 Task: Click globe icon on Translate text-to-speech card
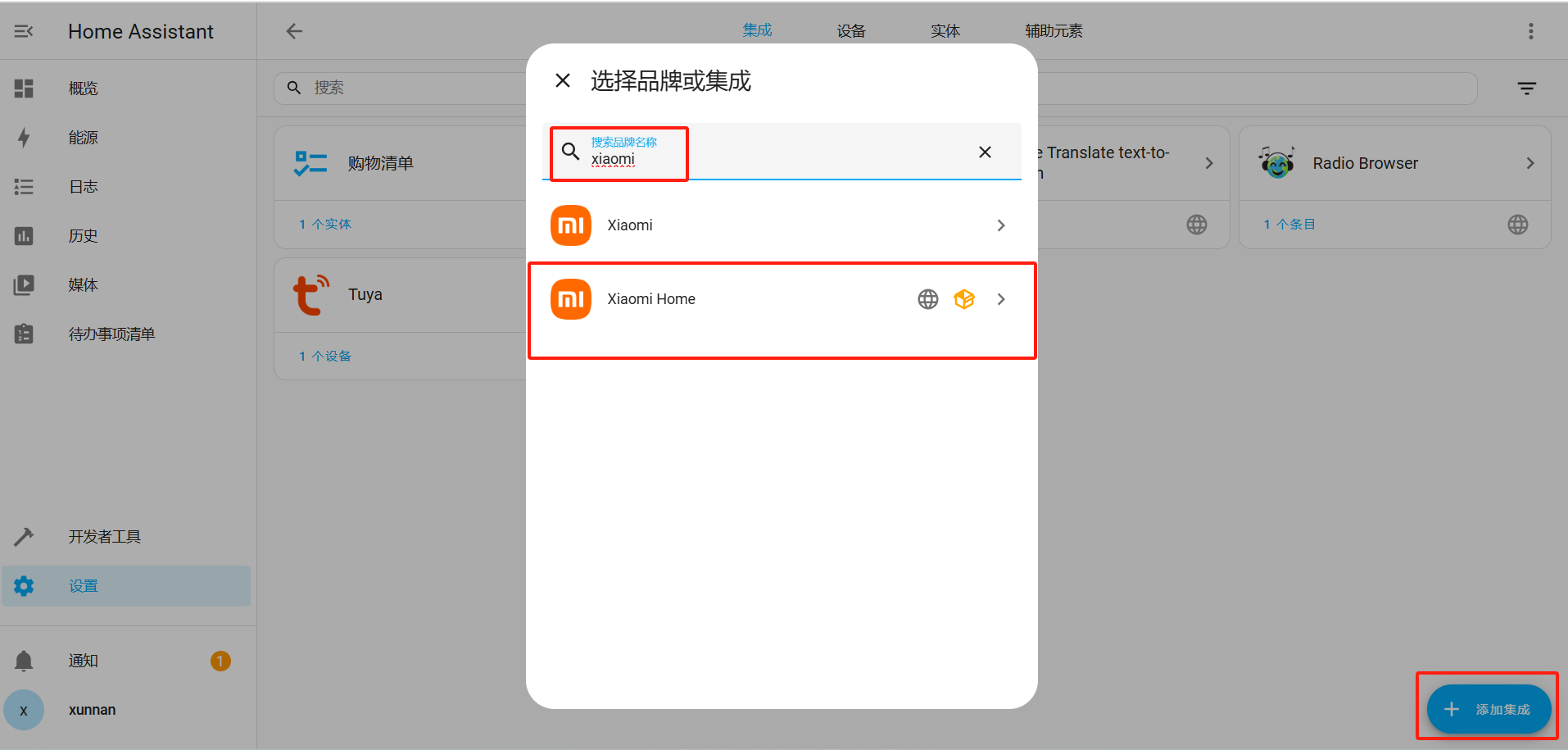1197,225
